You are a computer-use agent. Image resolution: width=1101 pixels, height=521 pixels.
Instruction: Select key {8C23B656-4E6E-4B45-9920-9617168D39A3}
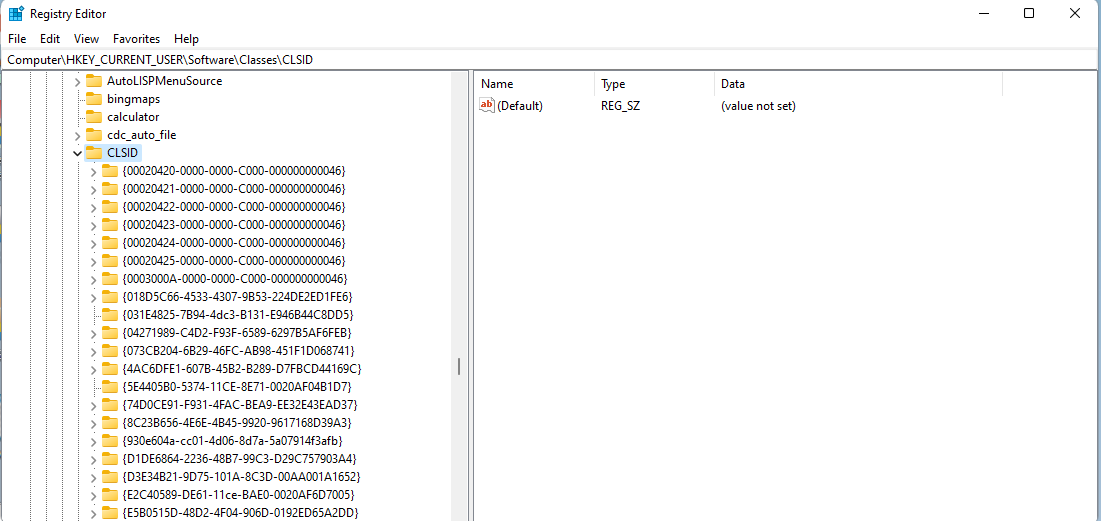237,423
